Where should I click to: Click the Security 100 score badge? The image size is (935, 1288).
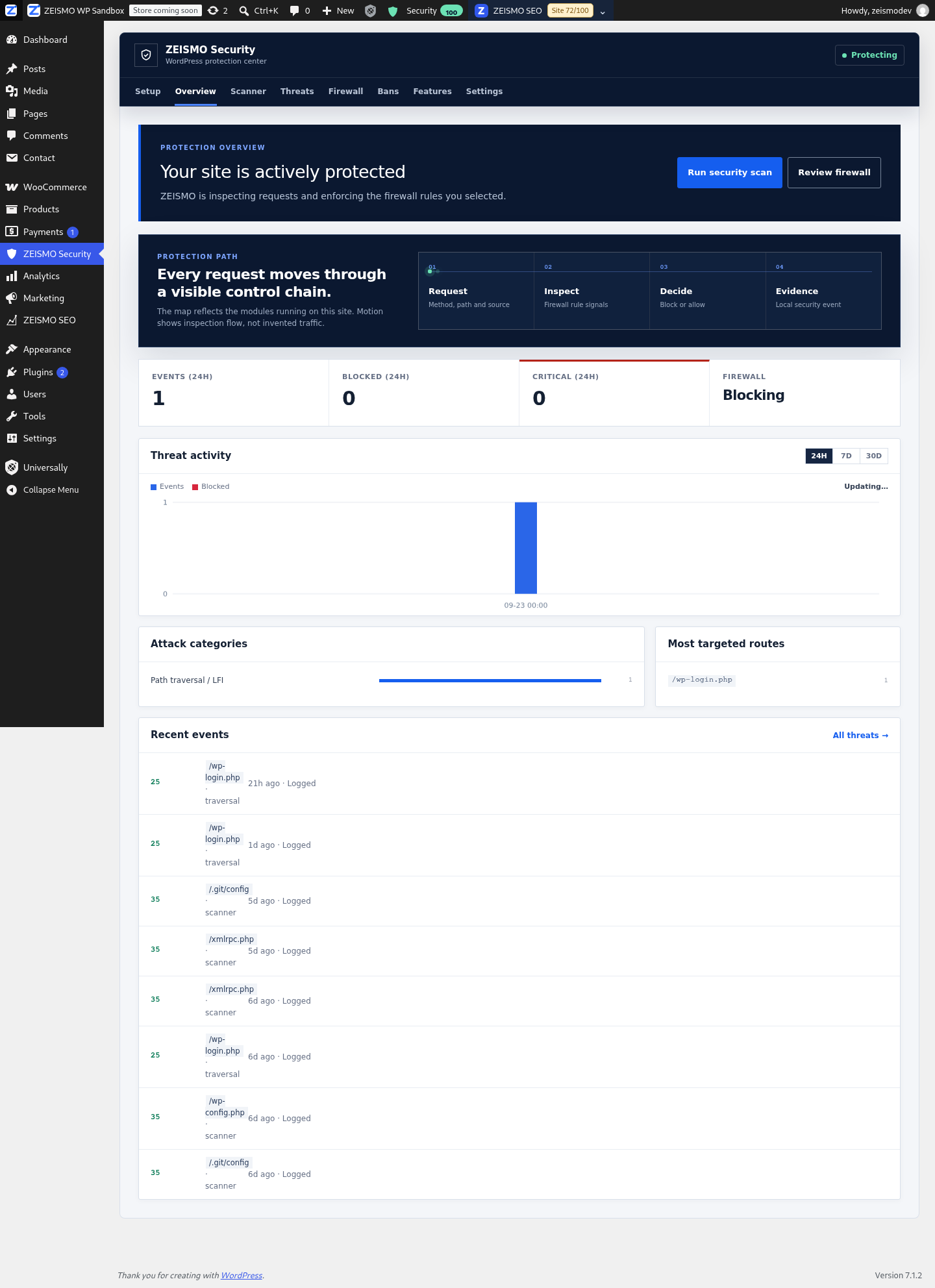pyautogui.click(x=451, y=11)
